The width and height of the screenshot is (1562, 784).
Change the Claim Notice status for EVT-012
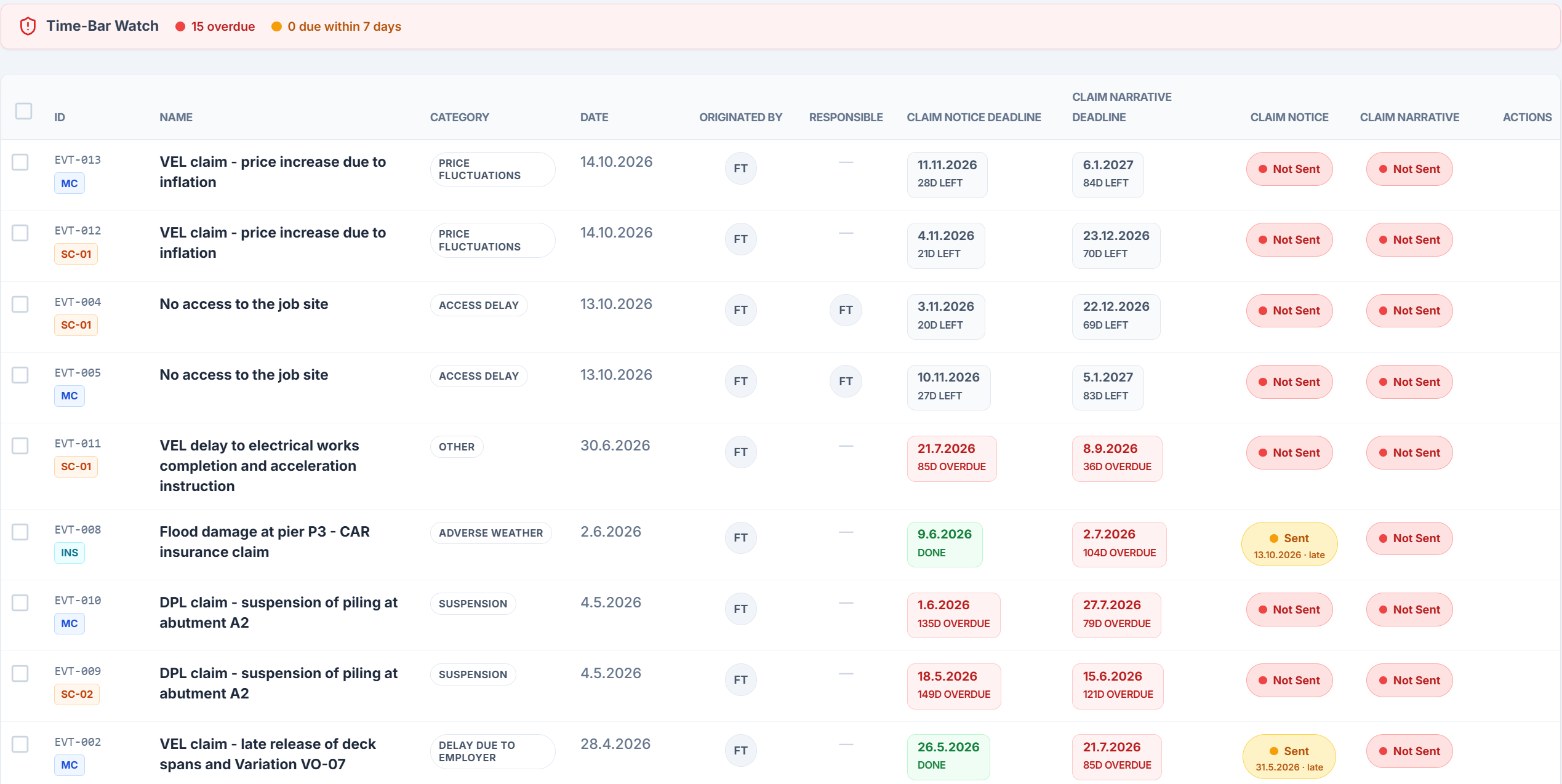point(1289,240)
